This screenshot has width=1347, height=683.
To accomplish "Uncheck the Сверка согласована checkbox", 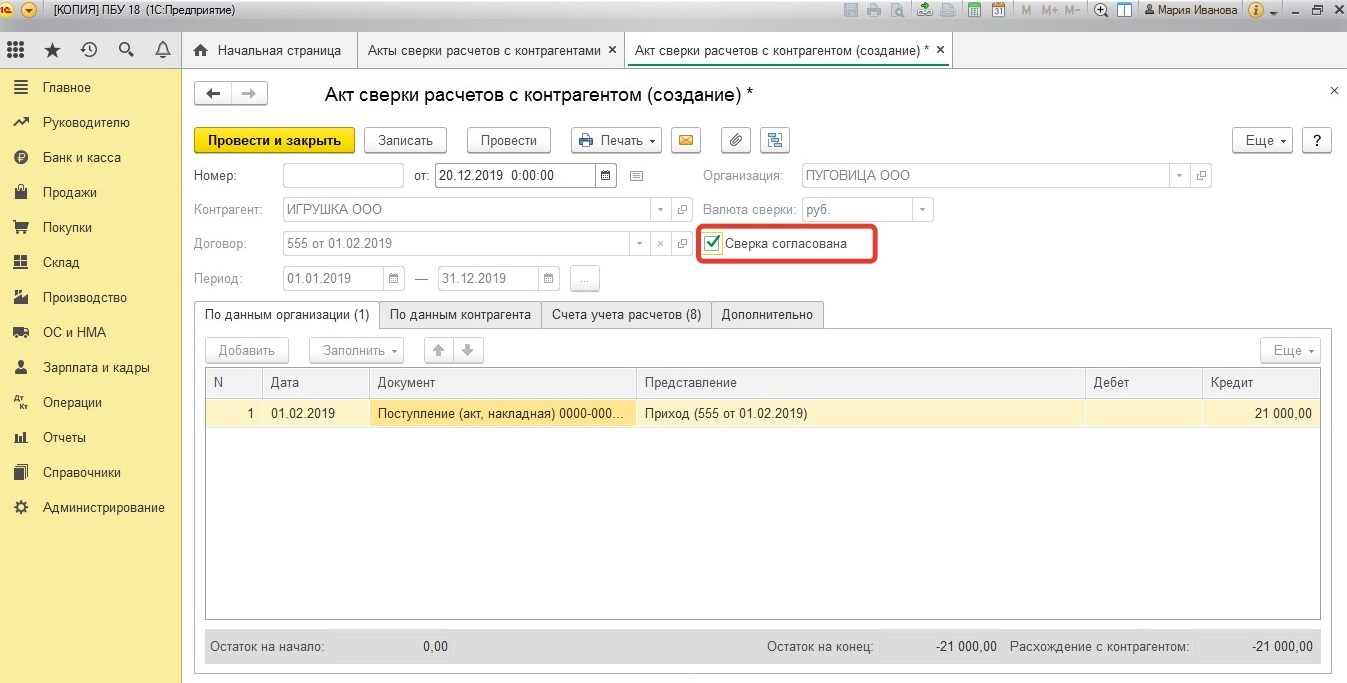I will click(x=712, y=243).
